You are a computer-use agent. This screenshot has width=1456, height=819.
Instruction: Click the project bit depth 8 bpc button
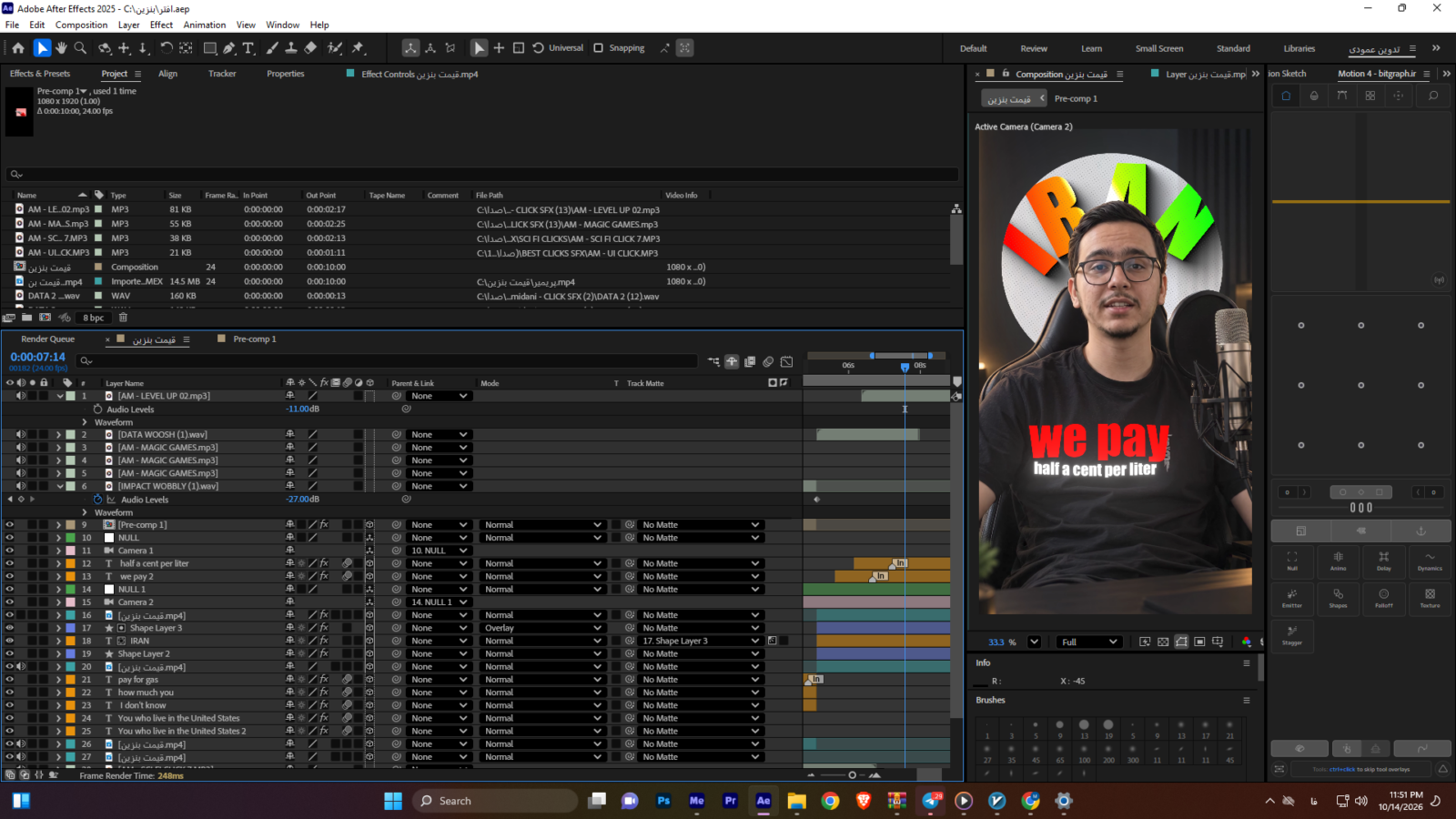tap(94, 318)
